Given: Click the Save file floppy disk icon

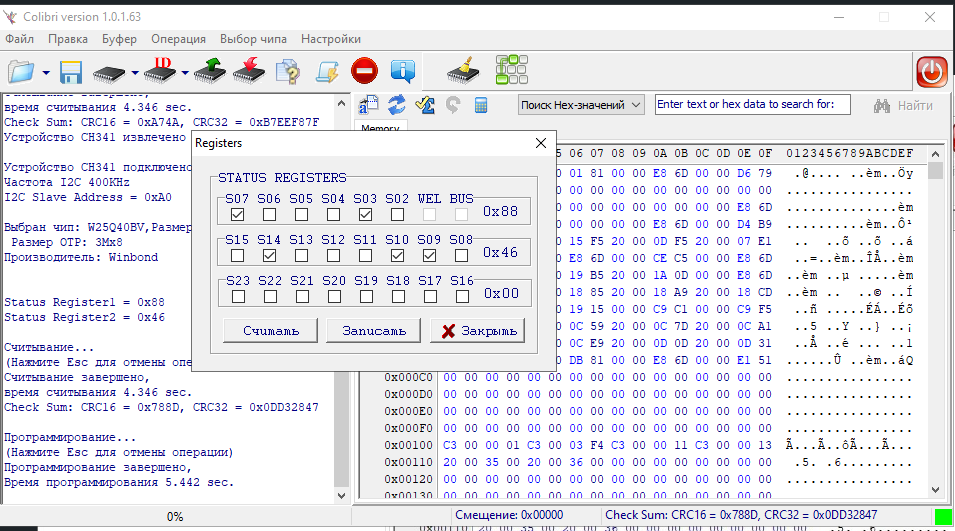Looking at the screenshot, I should point(70,72).
